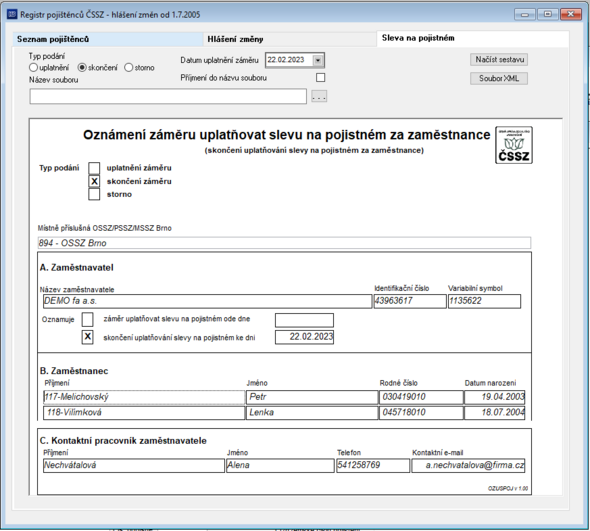Click the '...' browse file button

pos(319,96)
